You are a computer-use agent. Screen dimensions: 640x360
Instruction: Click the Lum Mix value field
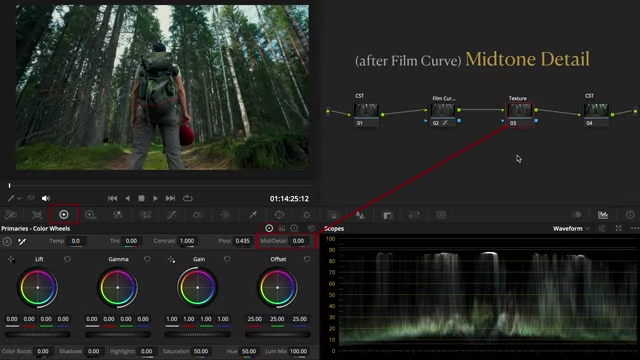tap(298, 351)
